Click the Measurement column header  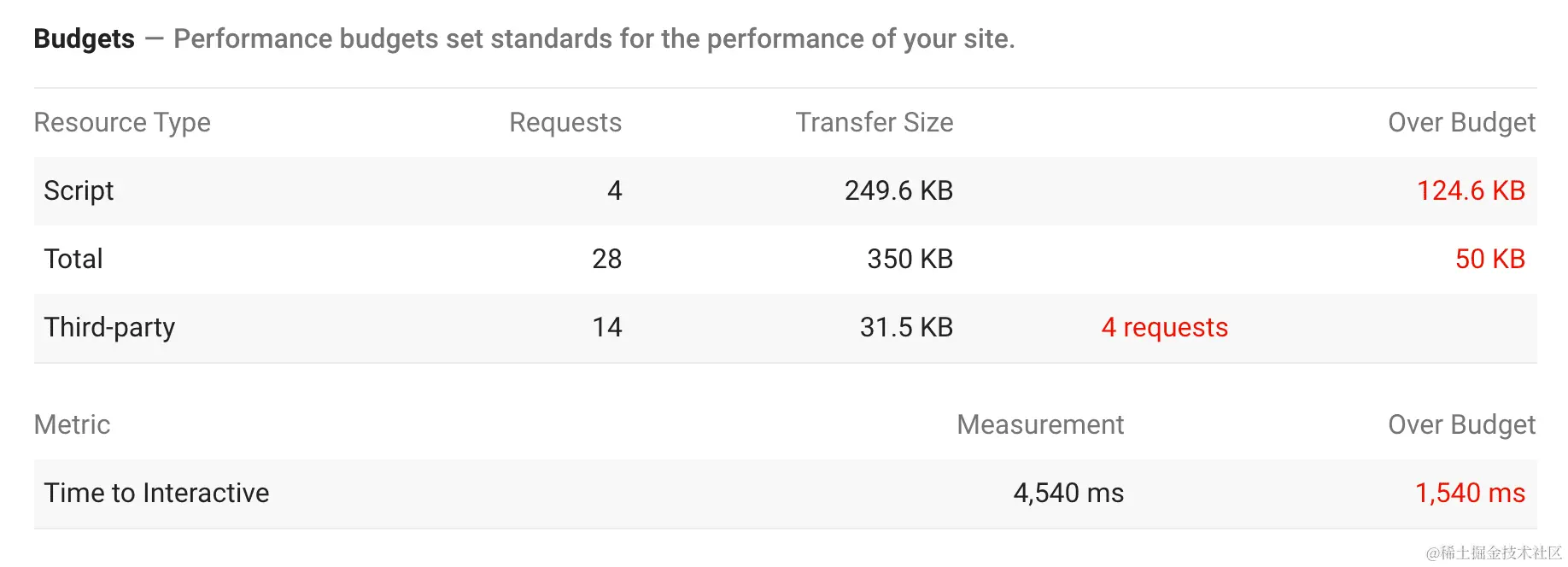pyautogui.click(x=1039, y=425)
